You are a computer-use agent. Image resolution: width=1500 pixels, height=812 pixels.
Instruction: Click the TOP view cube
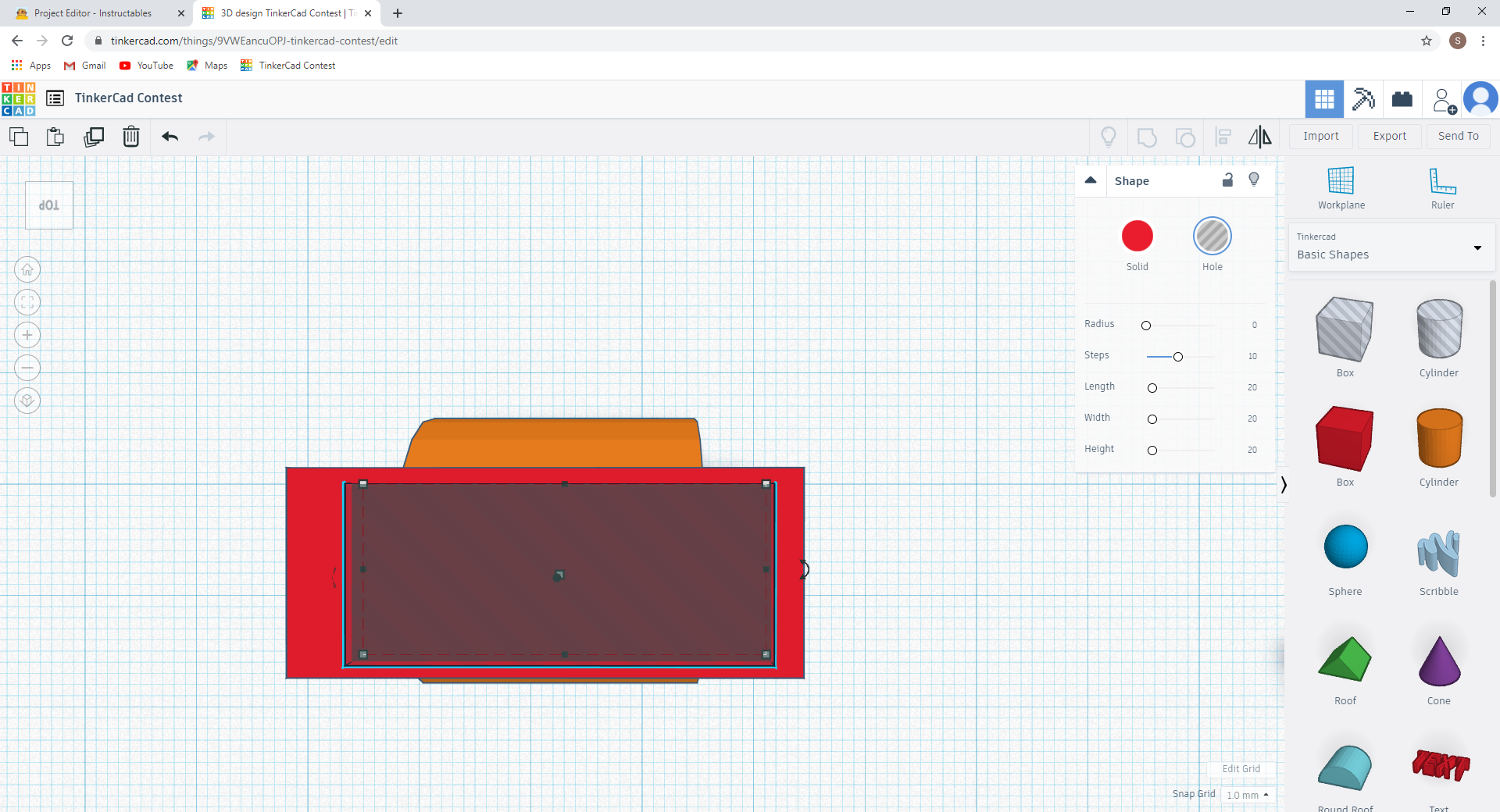(49, 205)
